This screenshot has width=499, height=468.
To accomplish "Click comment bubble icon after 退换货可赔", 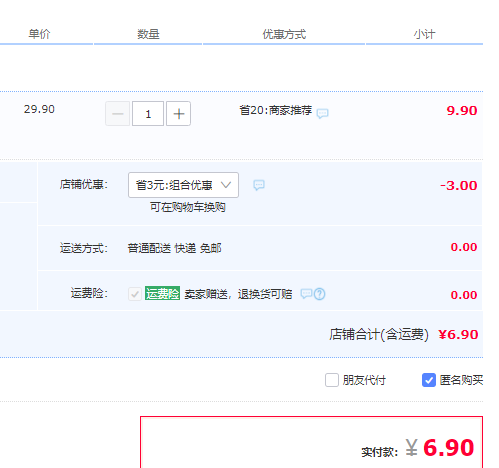I will (306, 294).
